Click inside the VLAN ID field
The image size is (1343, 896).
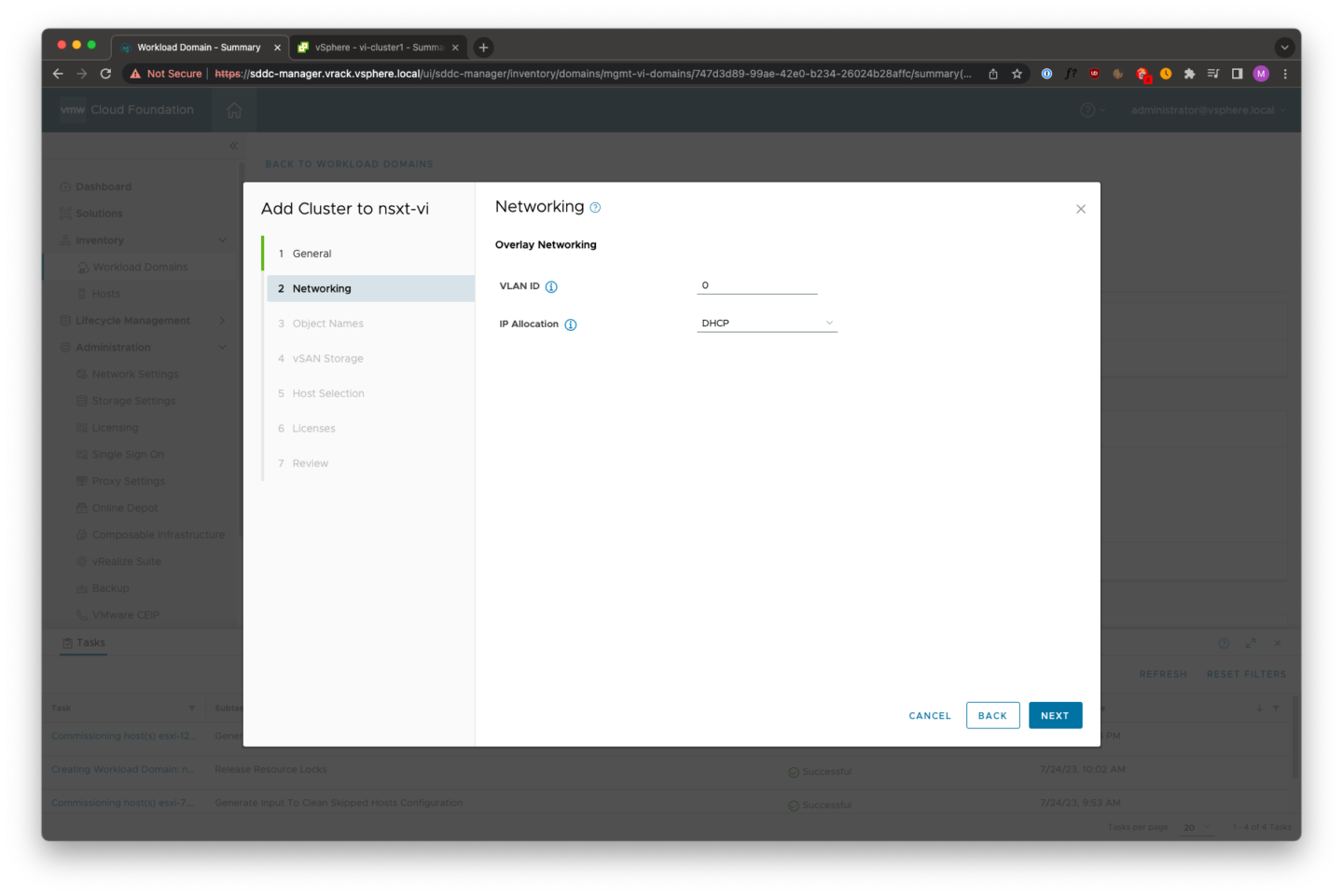(x=755, y=284)
